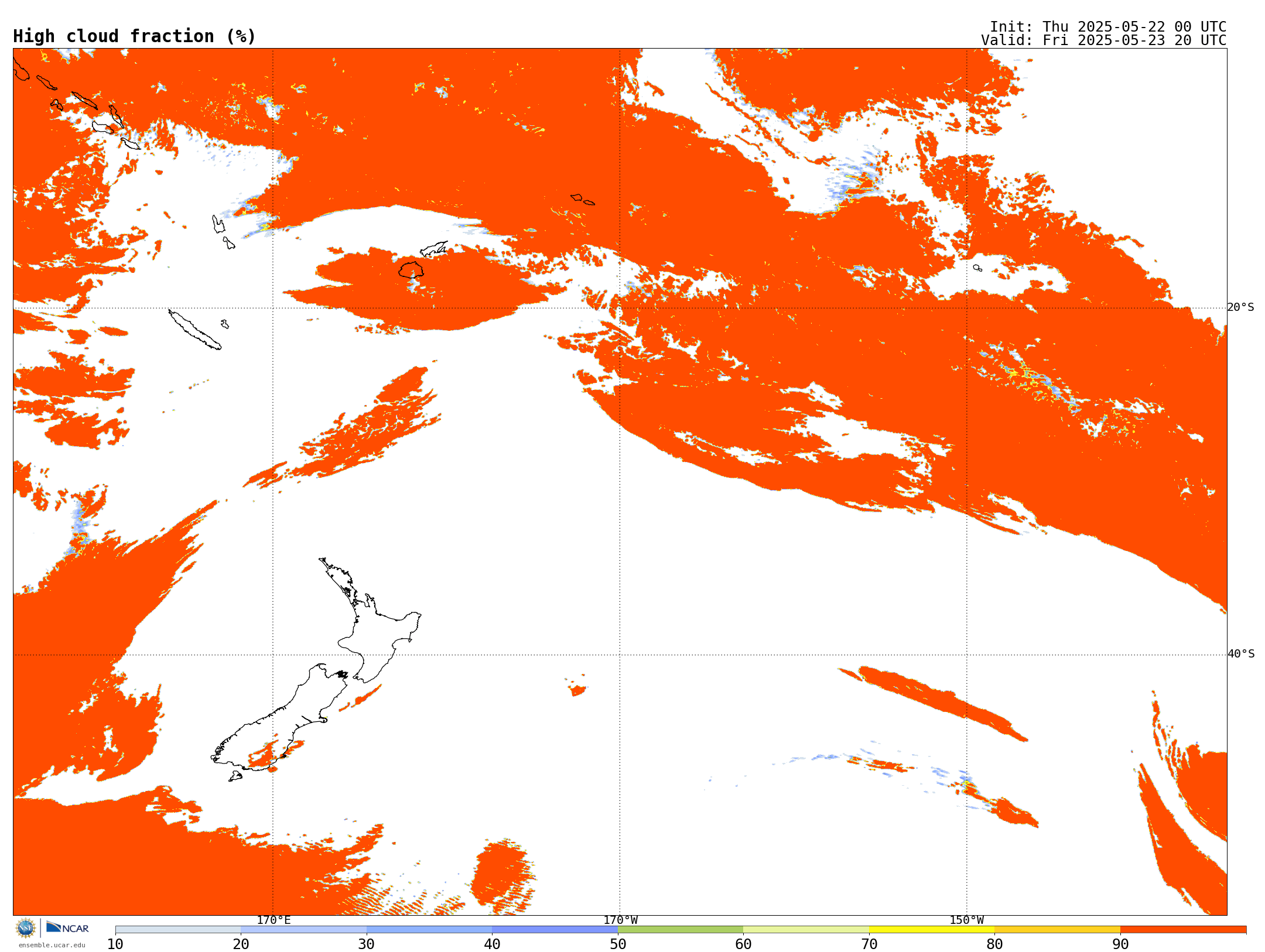Click the colorbar tick label 70

click(x=869, y=944)
